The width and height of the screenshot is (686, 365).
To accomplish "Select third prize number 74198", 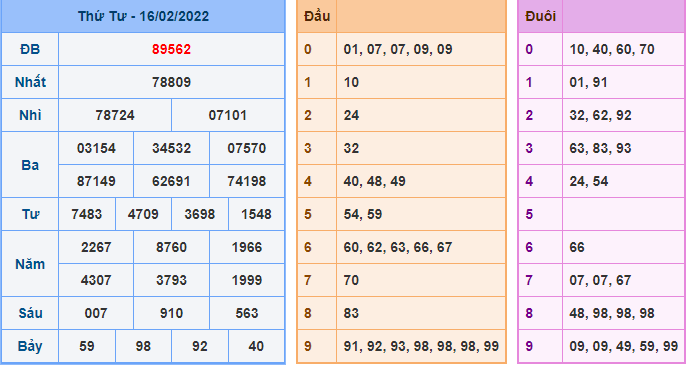I will click(x=247, y=181).
